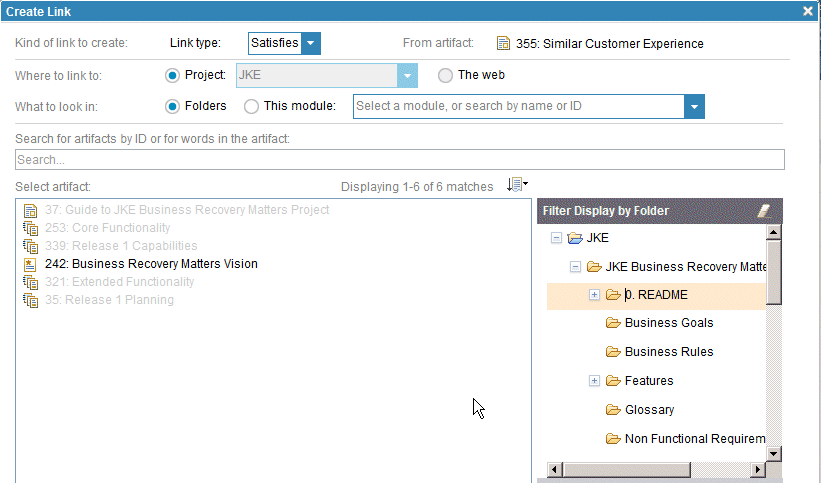Screen dimensions: 821x483
Task: Close the Create Link dialog
Action: click(x=808, y=11)
